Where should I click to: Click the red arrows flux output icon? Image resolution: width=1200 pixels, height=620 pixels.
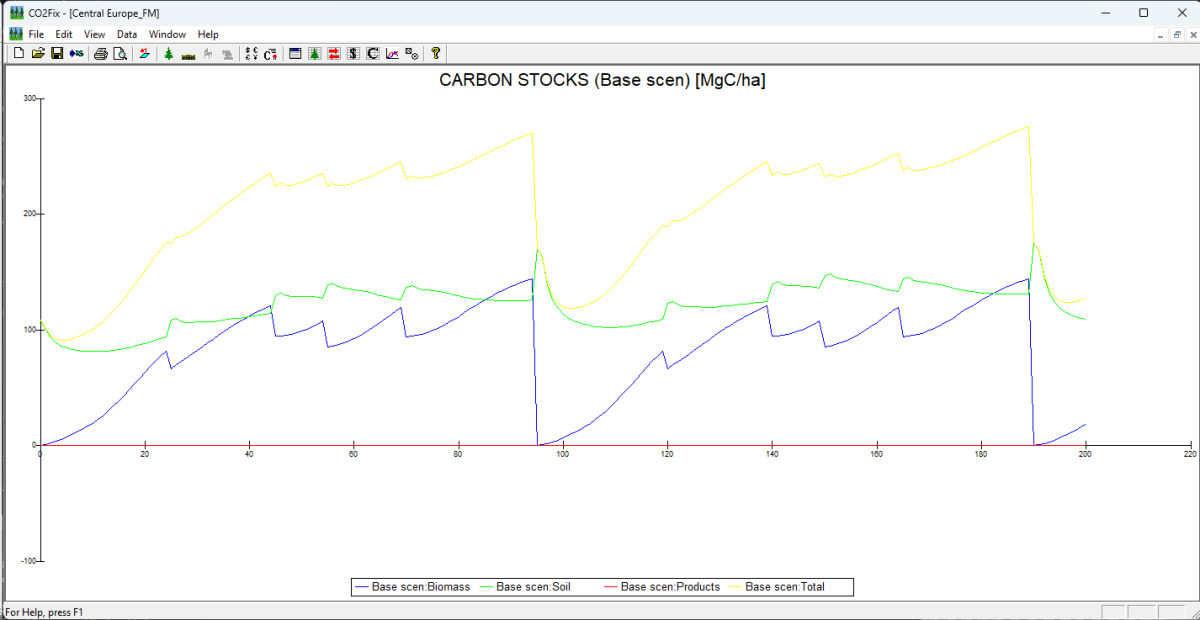point(333,53)
